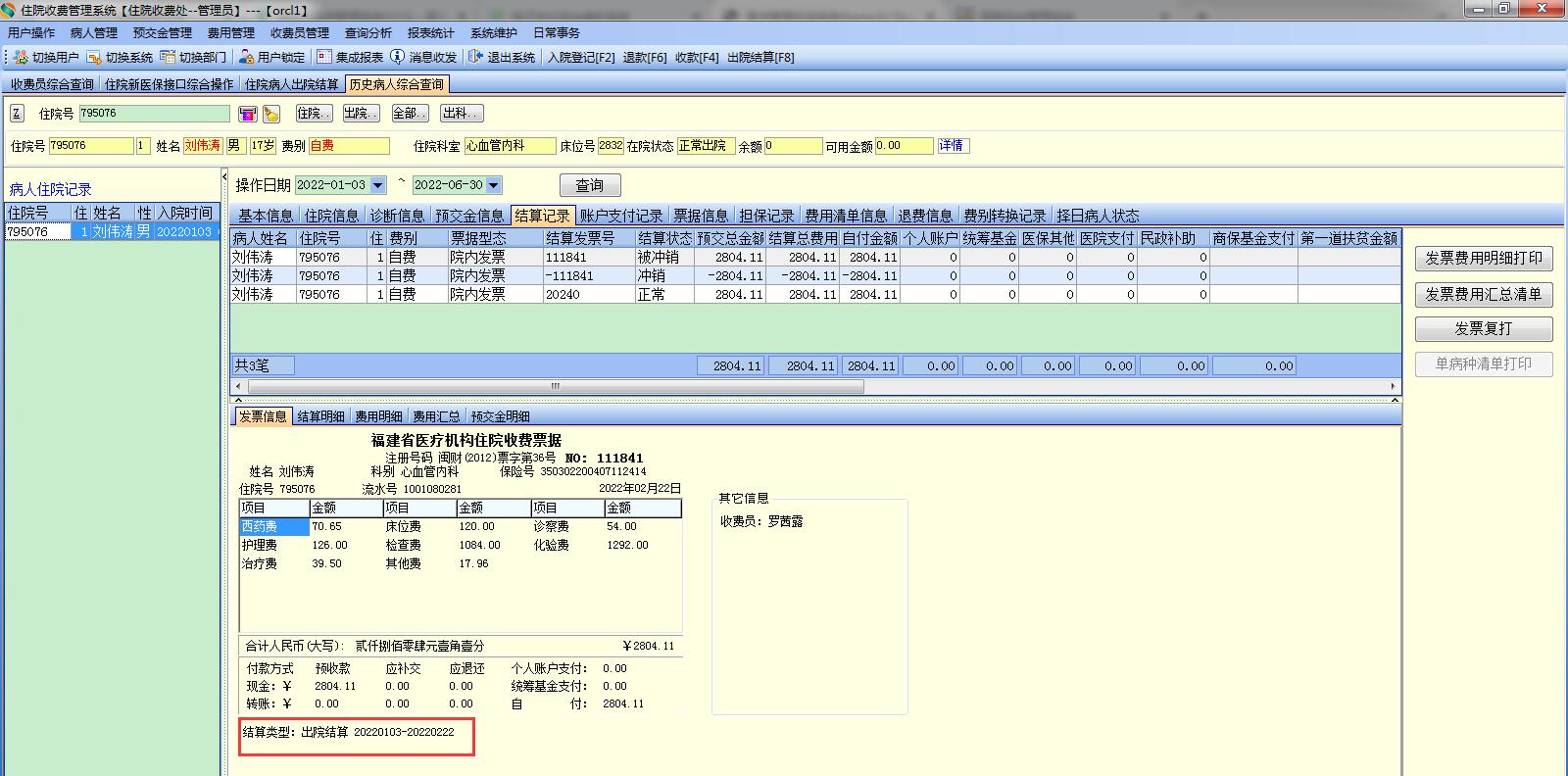Open the 担保记录 tab
Screen dimensions: 1568x776
click(x=766, y=216)
